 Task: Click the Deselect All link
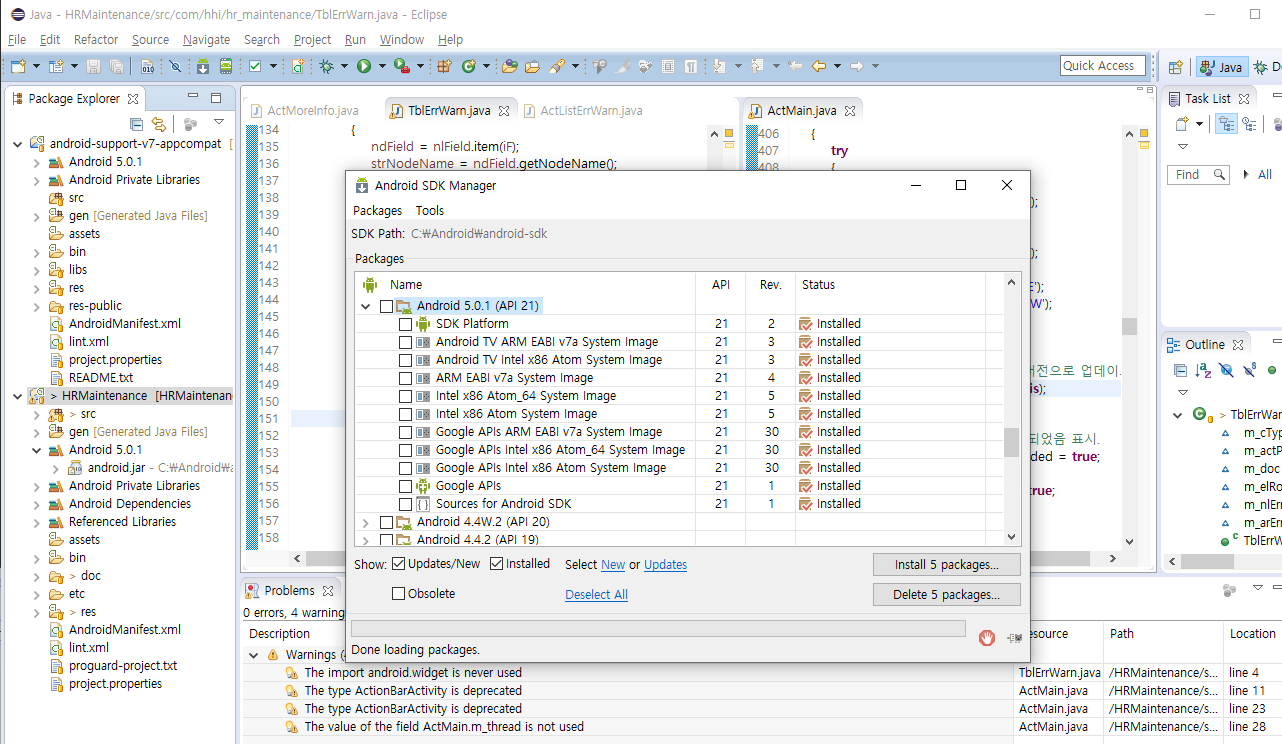[x=596, y=594]
